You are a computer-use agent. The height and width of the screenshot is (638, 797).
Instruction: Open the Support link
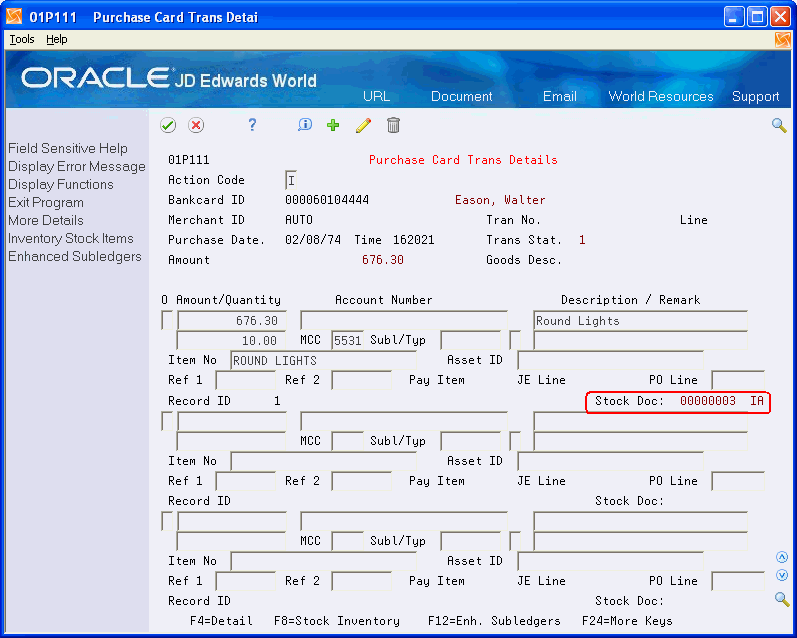[x=755, y=96]
